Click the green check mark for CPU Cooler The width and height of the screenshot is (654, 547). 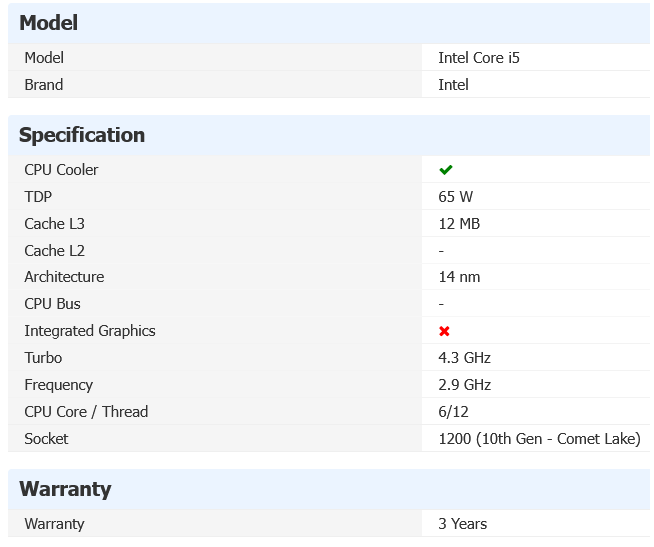[x=446, y=170]
